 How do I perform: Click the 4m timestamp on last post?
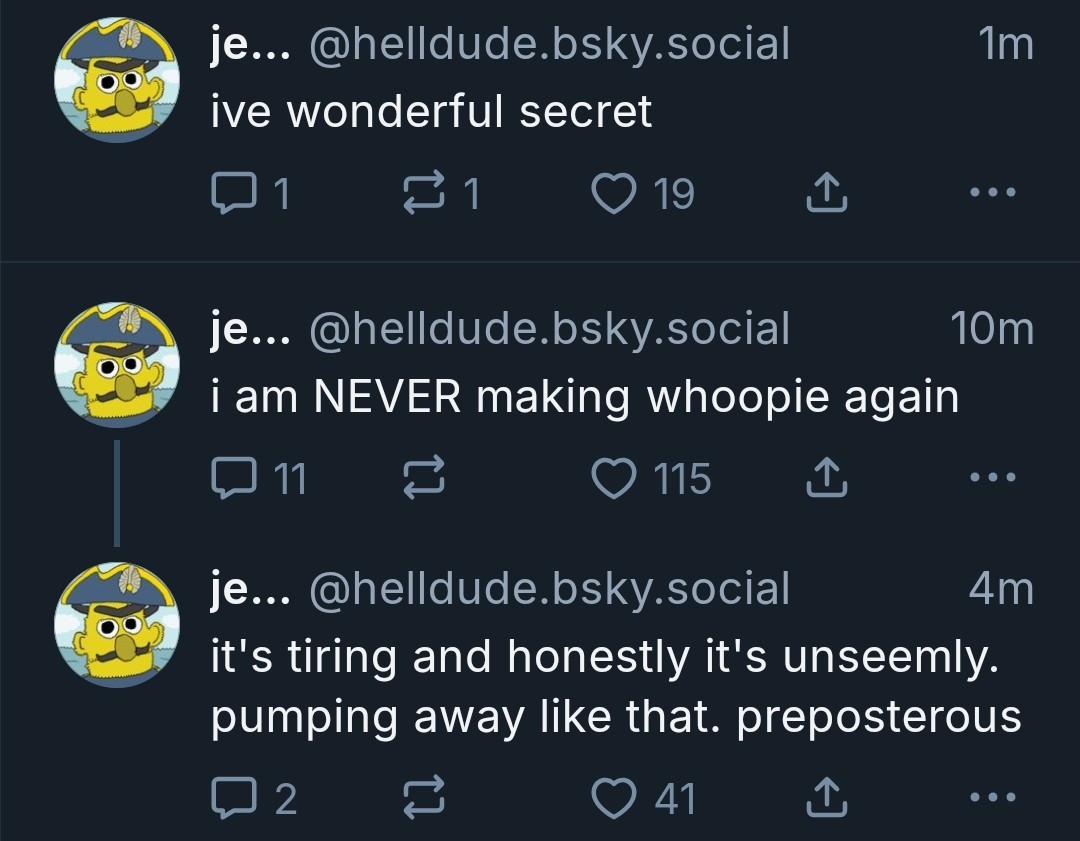pos(1000,589)
